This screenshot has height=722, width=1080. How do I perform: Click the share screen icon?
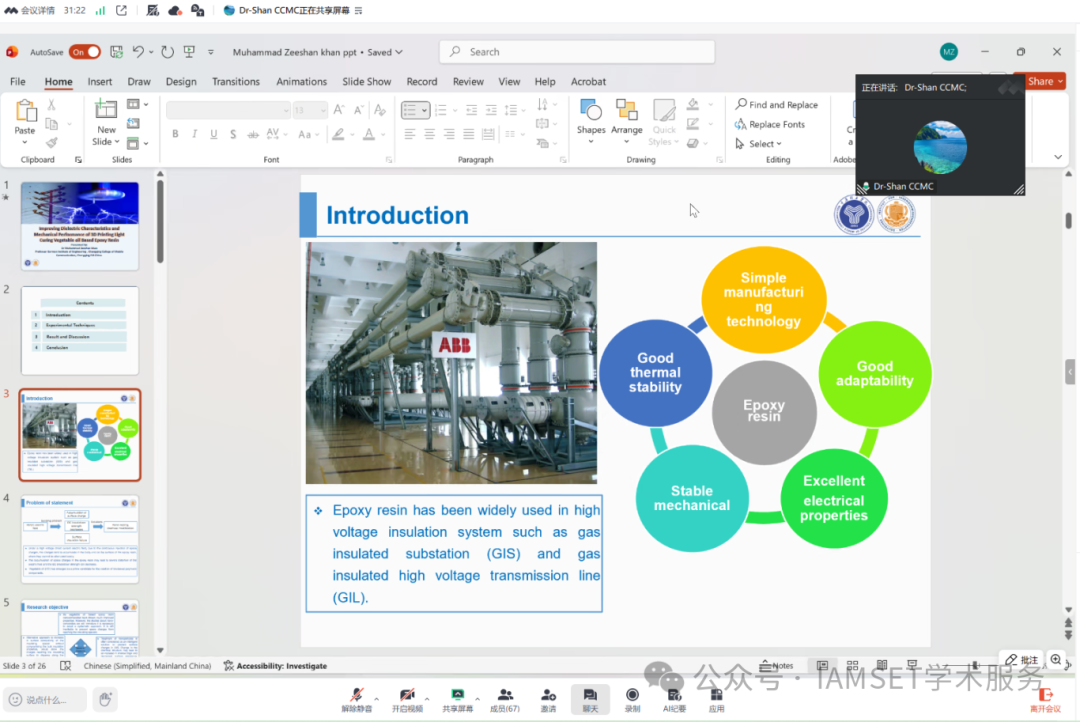[x=457, y=695]
